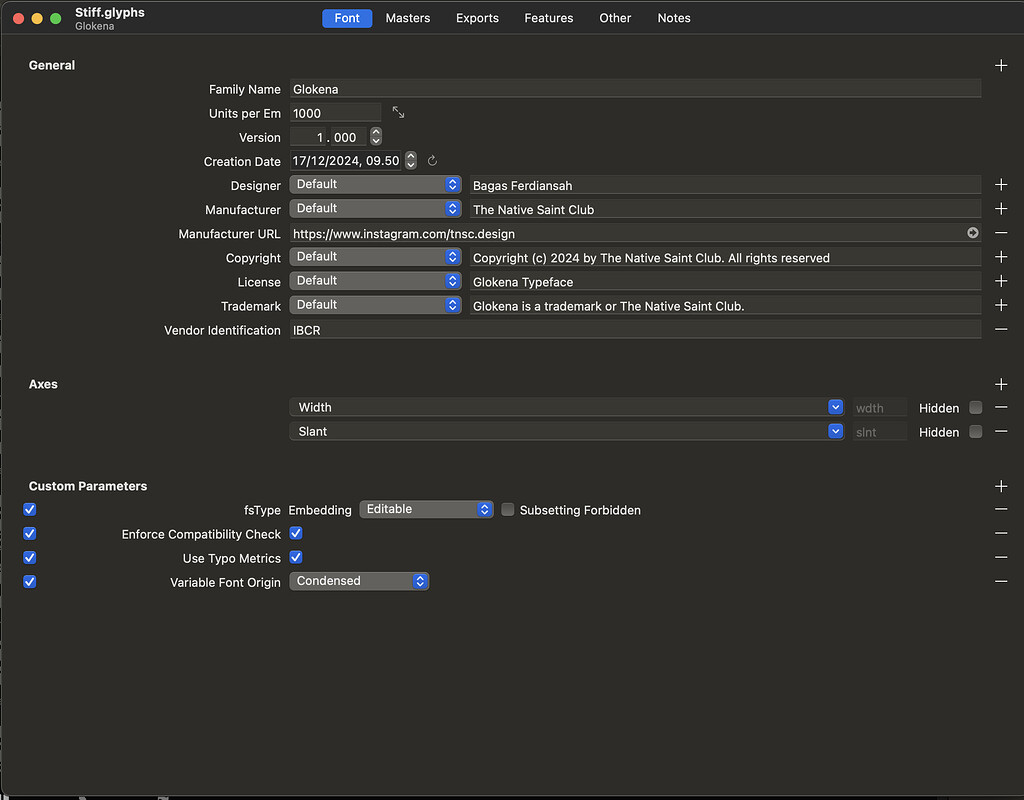Open the Embedding Editable dropdown
Viewport: 1024px width, 800px height.
pyautogui.click(x=426, y=509)
